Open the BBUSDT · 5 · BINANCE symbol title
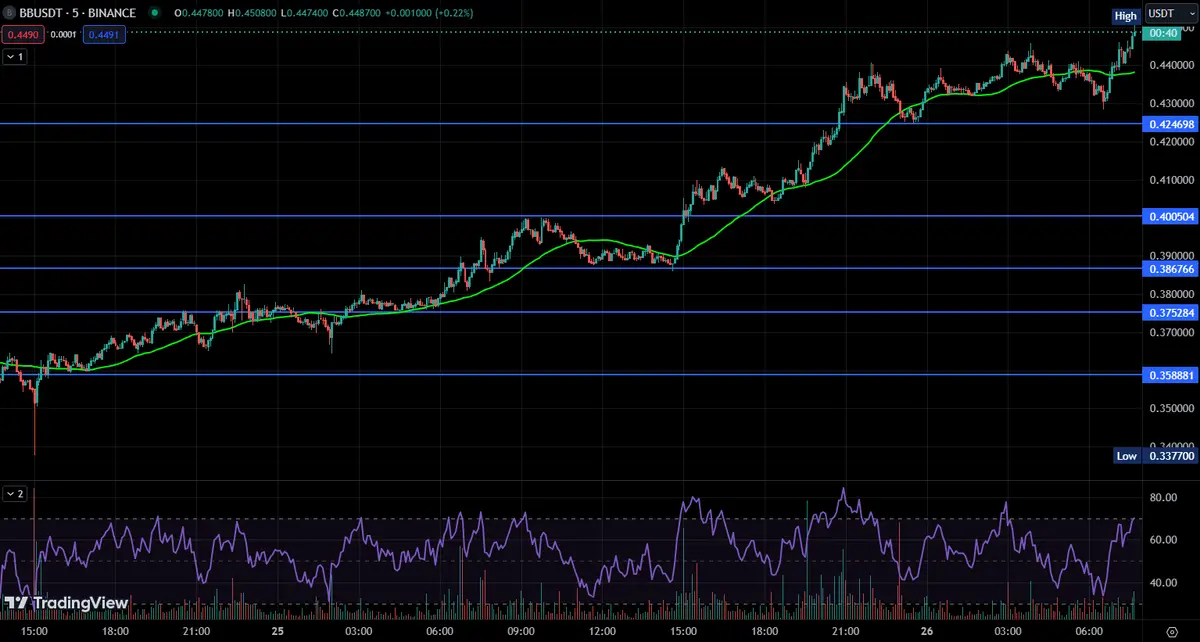The image size is (1200, 642). [x=78, y=13]
